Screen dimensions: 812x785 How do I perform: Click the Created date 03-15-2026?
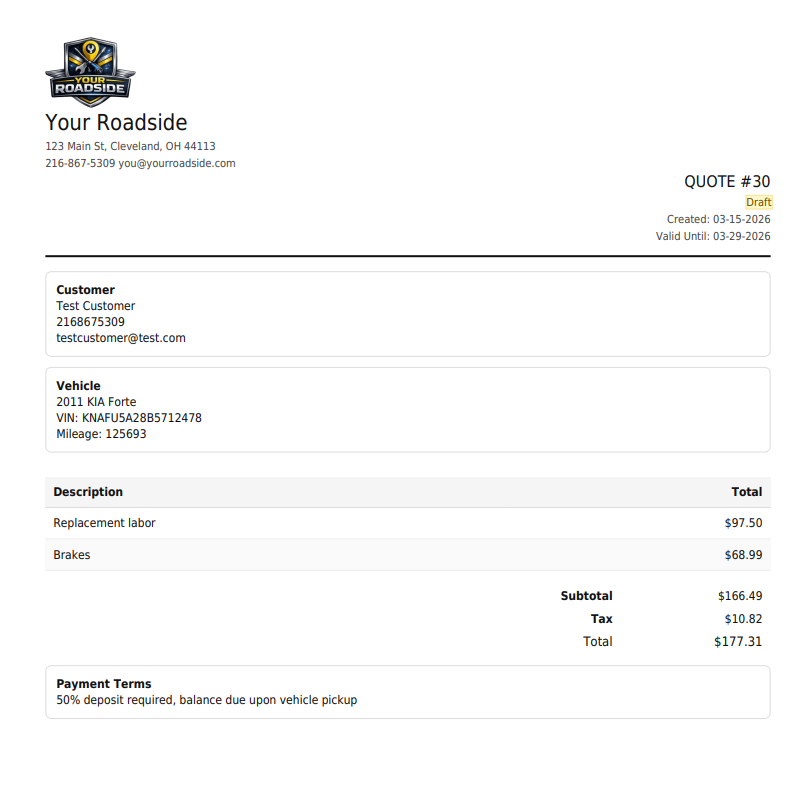(x=740, y=219)
